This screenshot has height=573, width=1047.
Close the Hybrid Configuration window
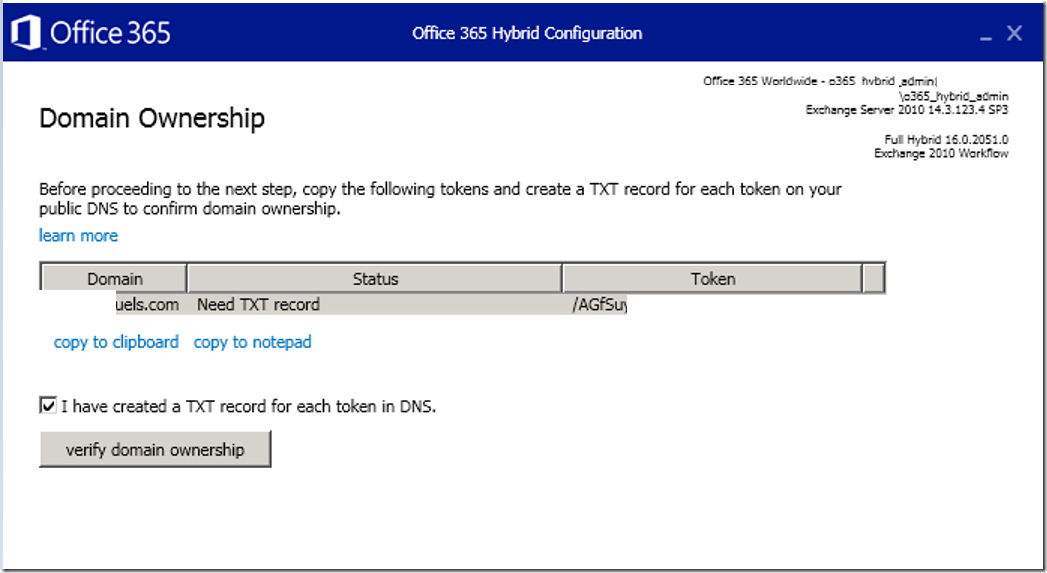(x=1014, y=33)
